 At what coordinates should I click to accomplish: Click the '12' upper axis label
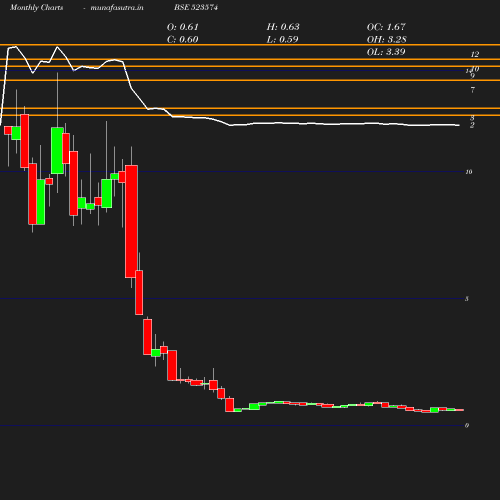[475, 54]
